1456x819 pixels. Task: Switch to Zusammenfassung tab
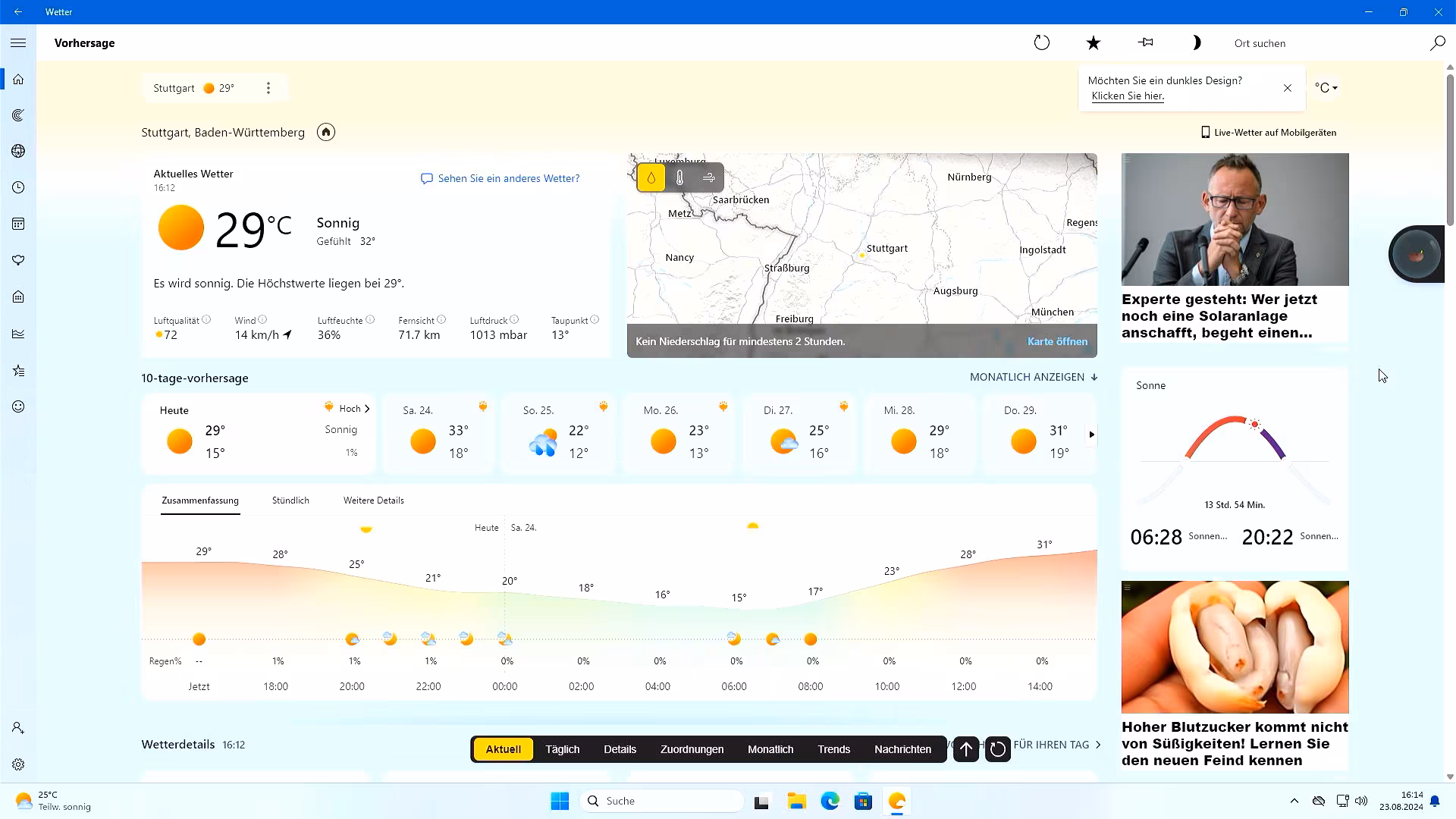tap(200, 500)
